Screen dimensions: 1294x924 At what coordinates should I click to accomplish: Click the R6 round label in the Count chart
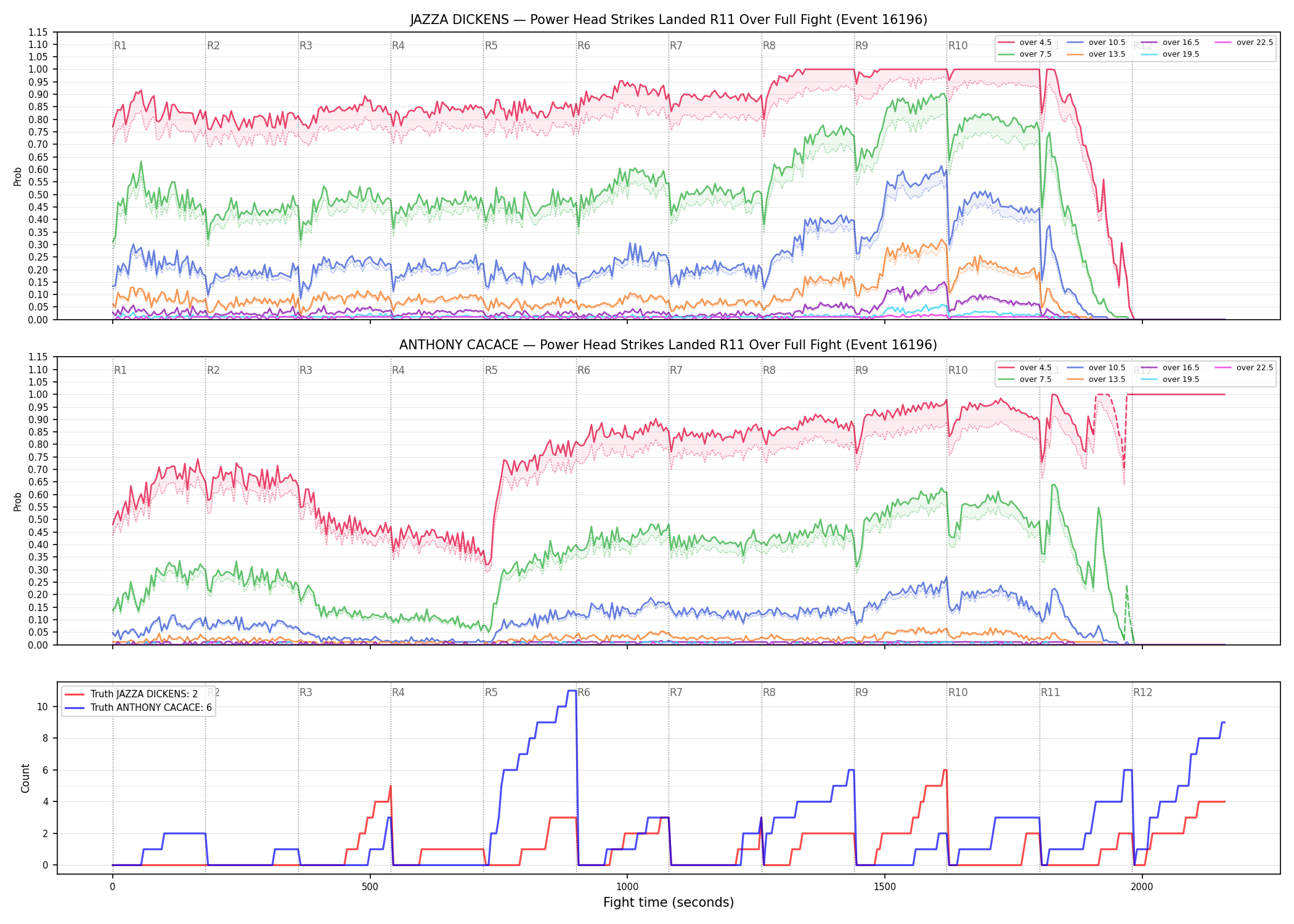click(584, 692)
